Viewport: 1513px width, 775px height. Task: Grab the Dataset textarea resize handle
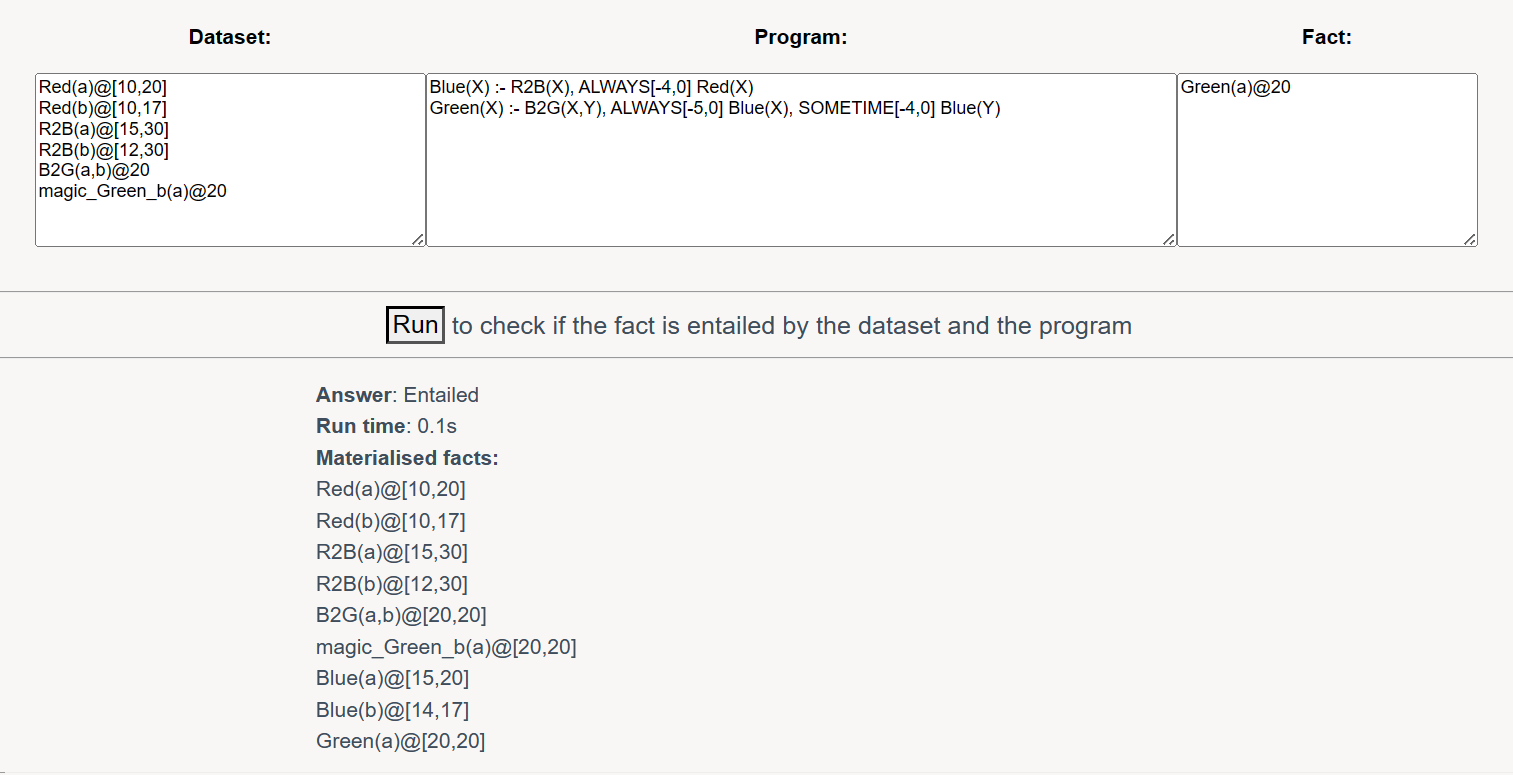click(x=418, y=239)
